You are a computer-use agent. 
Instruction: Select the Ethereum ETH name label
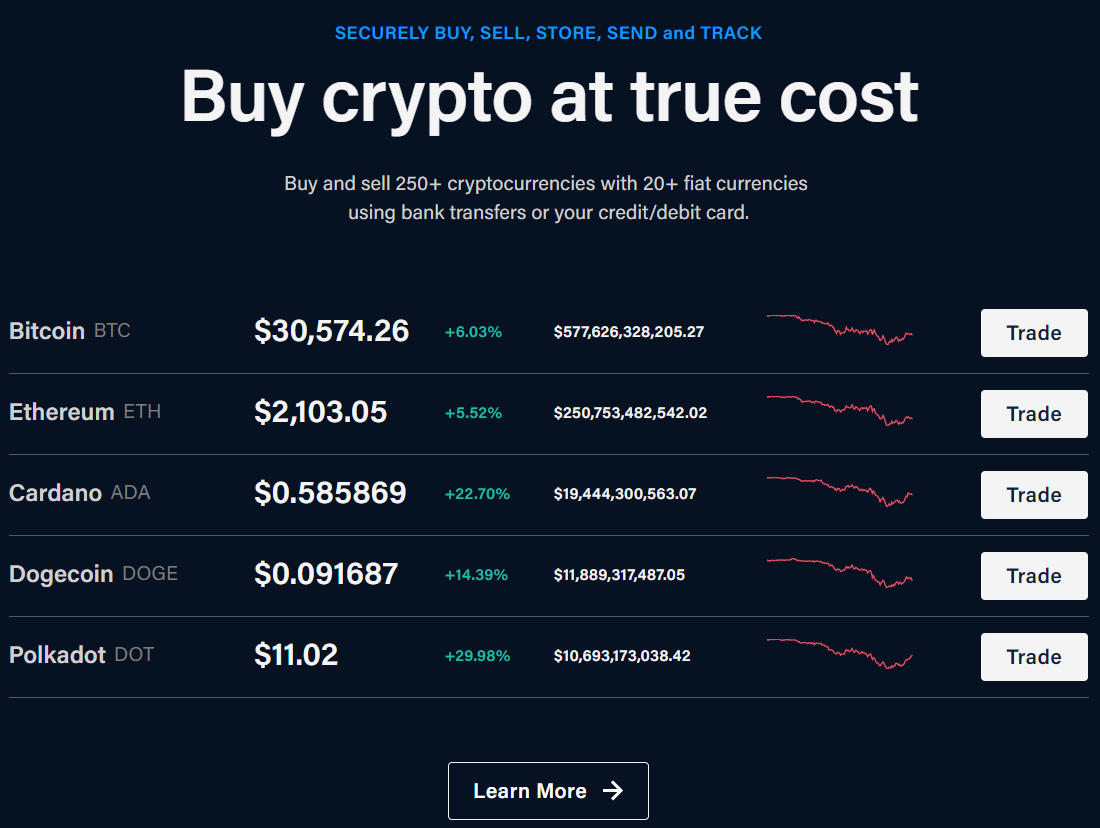point(85,412)
